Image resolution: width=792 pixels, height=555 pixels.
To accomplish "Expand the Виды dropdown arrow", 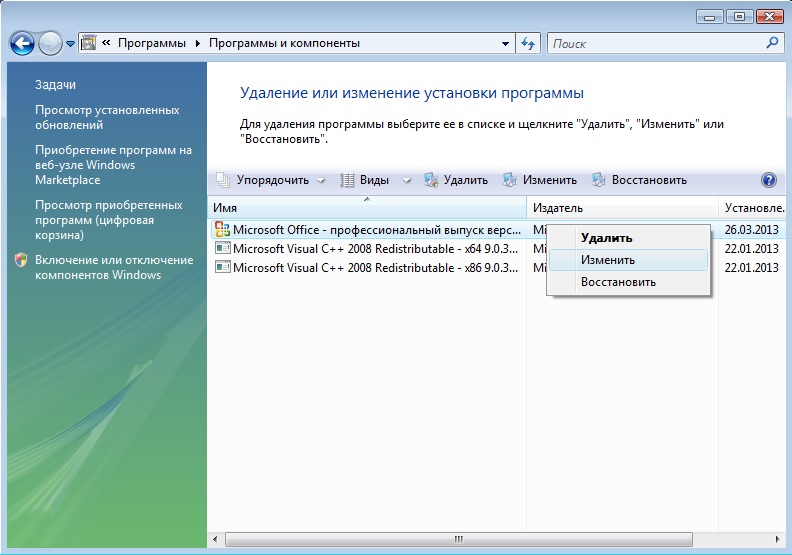I will pyautogui.click(x=407, y=180).
